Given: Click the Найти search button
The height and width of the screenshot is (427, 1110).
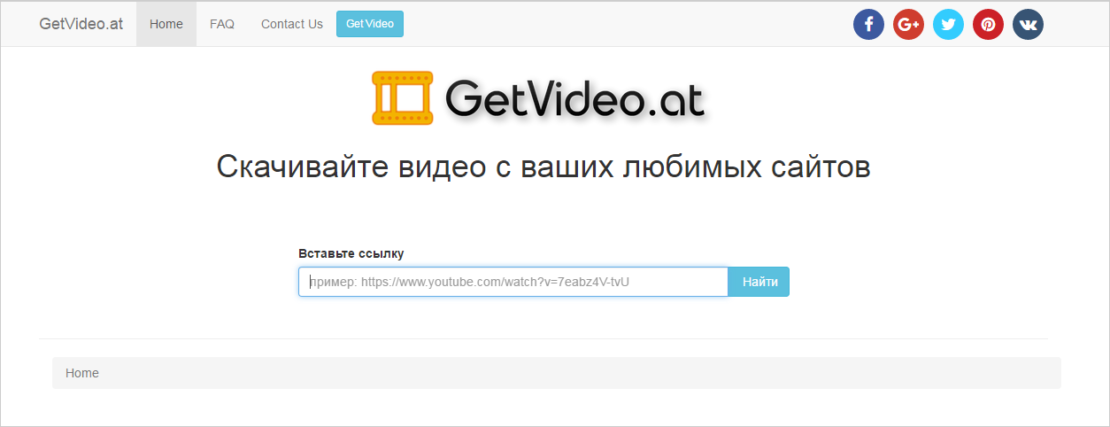Looking at the screenshot, I should tap(759, 282).
